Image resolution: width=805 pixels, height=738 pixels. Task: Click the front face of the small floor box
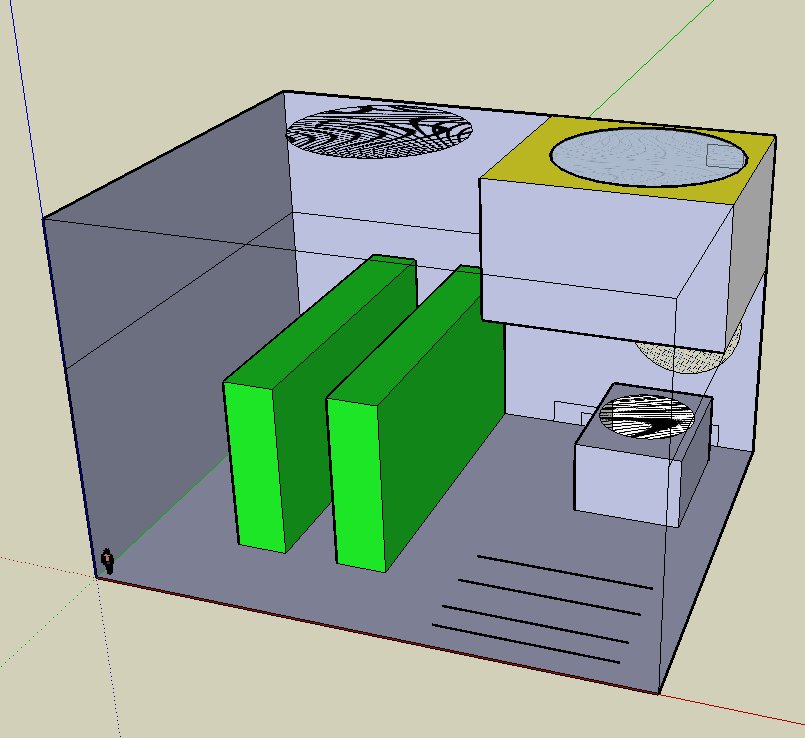point(627,485)
